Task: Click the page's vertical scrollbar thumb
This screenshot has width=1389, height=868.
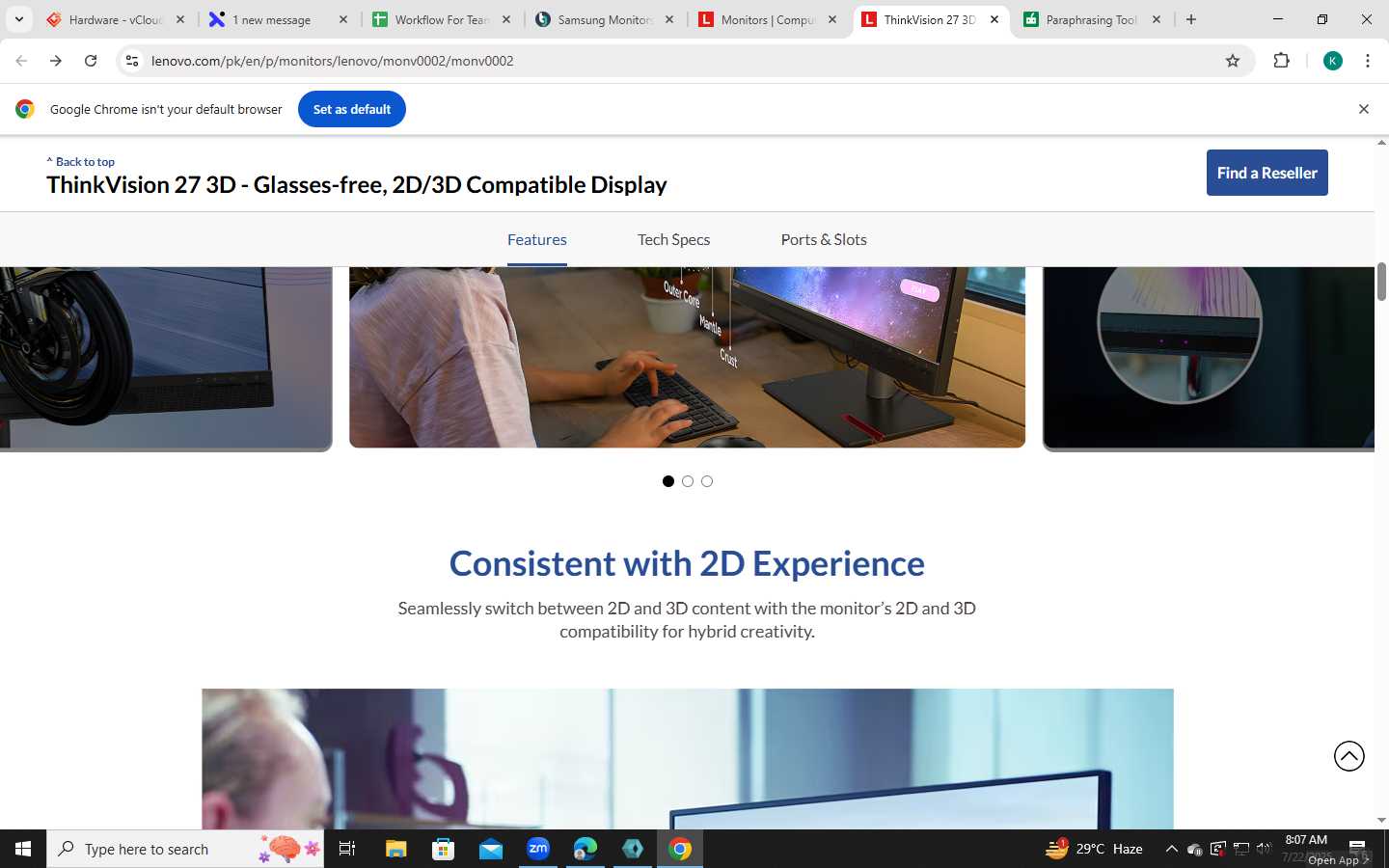Action: coord(1381,281)
